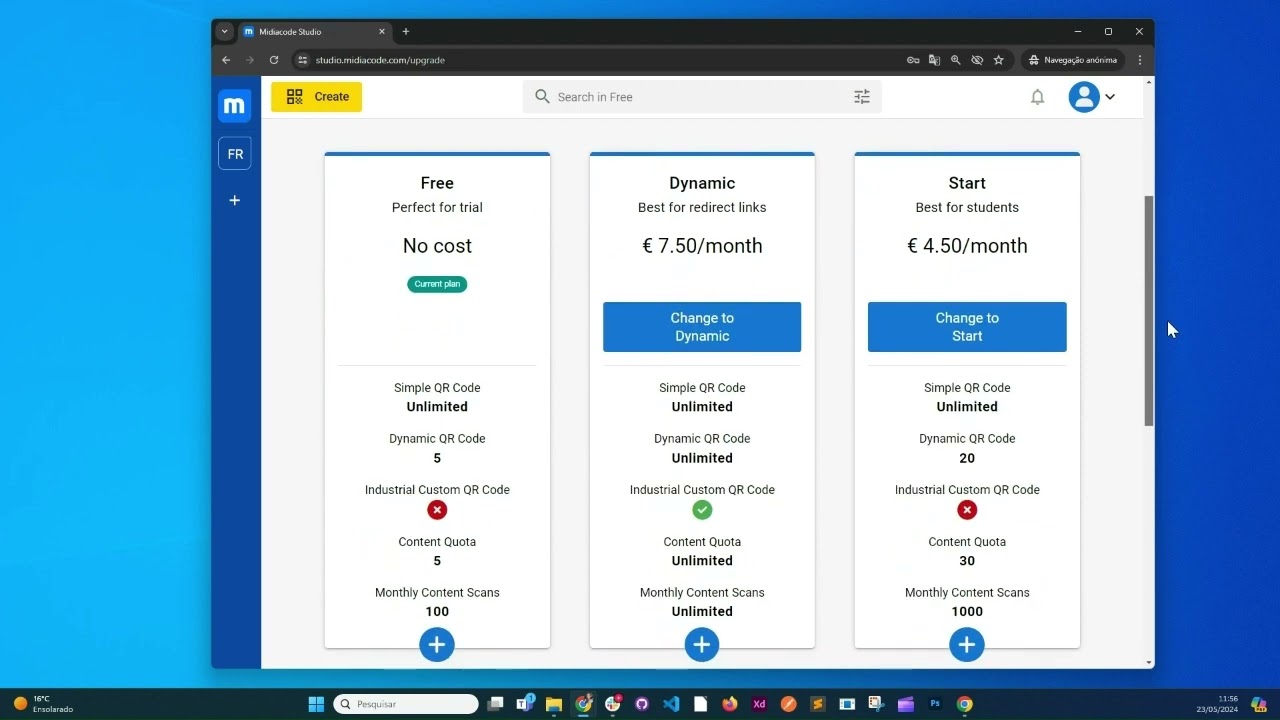Screen dimensions: 1280x720
Task: Click the red X under Free Industrial QR
Action: point(437,510)
